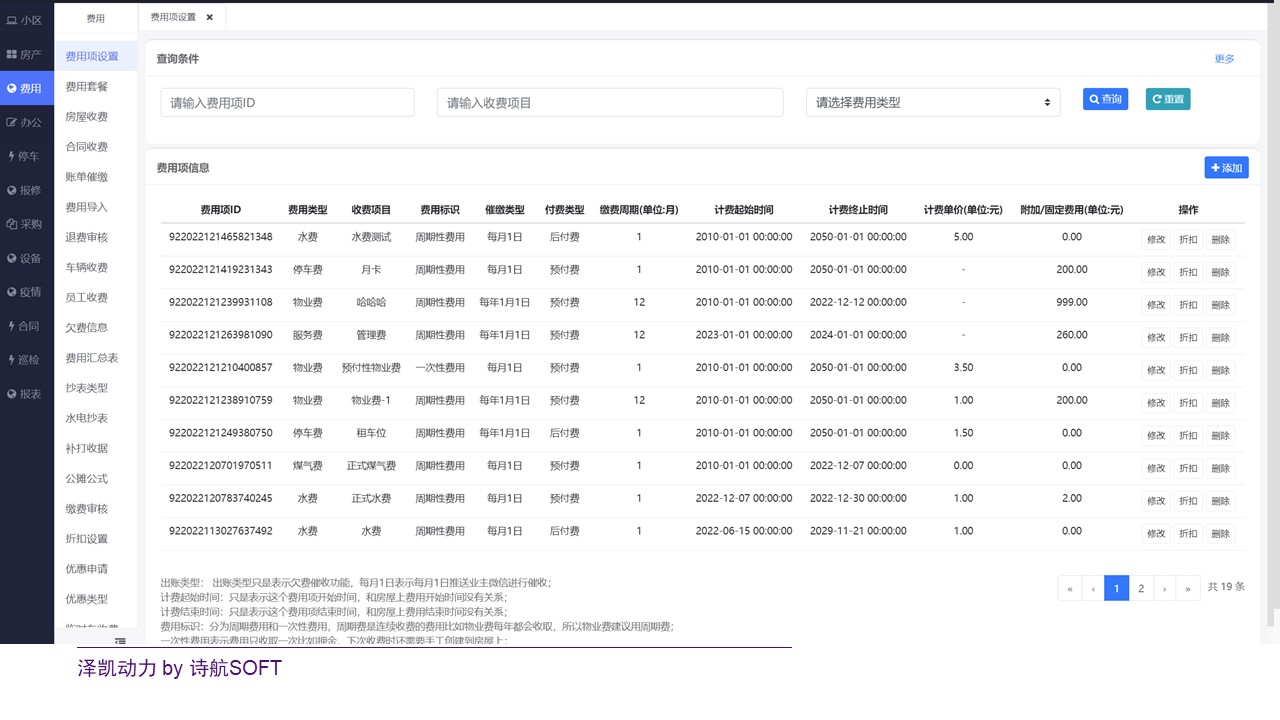The height and width of the screenshot is (720, 1280).
Task: Click the 更多 link in query conditions
Action: [1224, 59]
